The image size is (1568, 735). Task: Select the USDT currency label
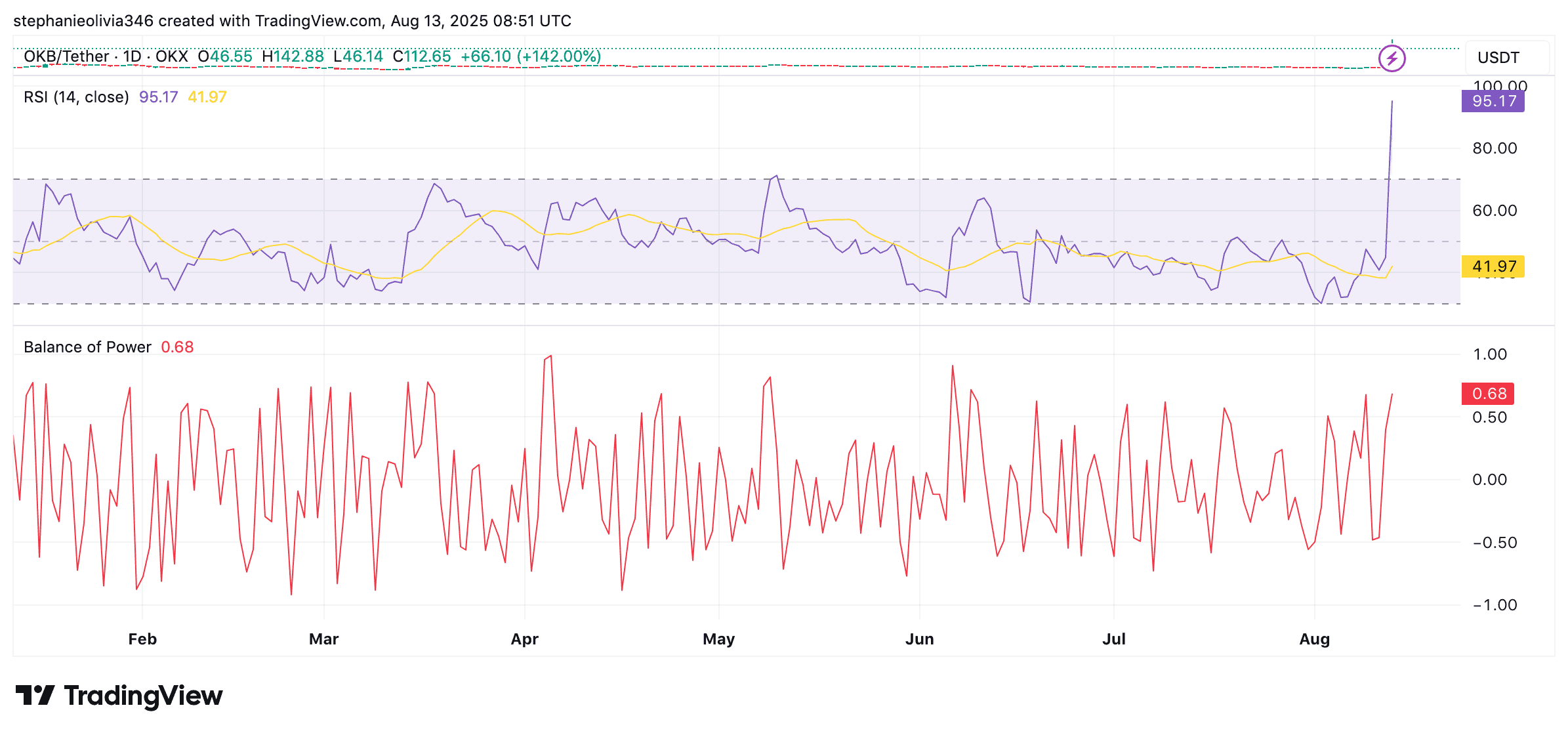1498,58
